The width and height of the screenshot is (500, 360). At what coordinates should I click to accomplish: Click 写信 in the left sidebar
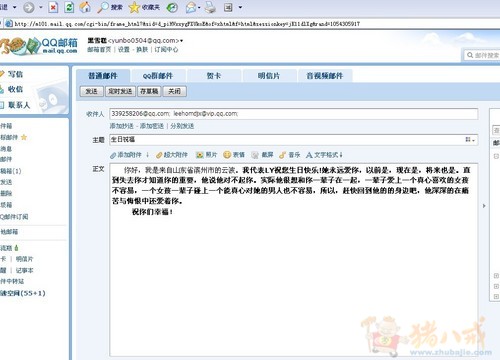[x=15, y=74]
